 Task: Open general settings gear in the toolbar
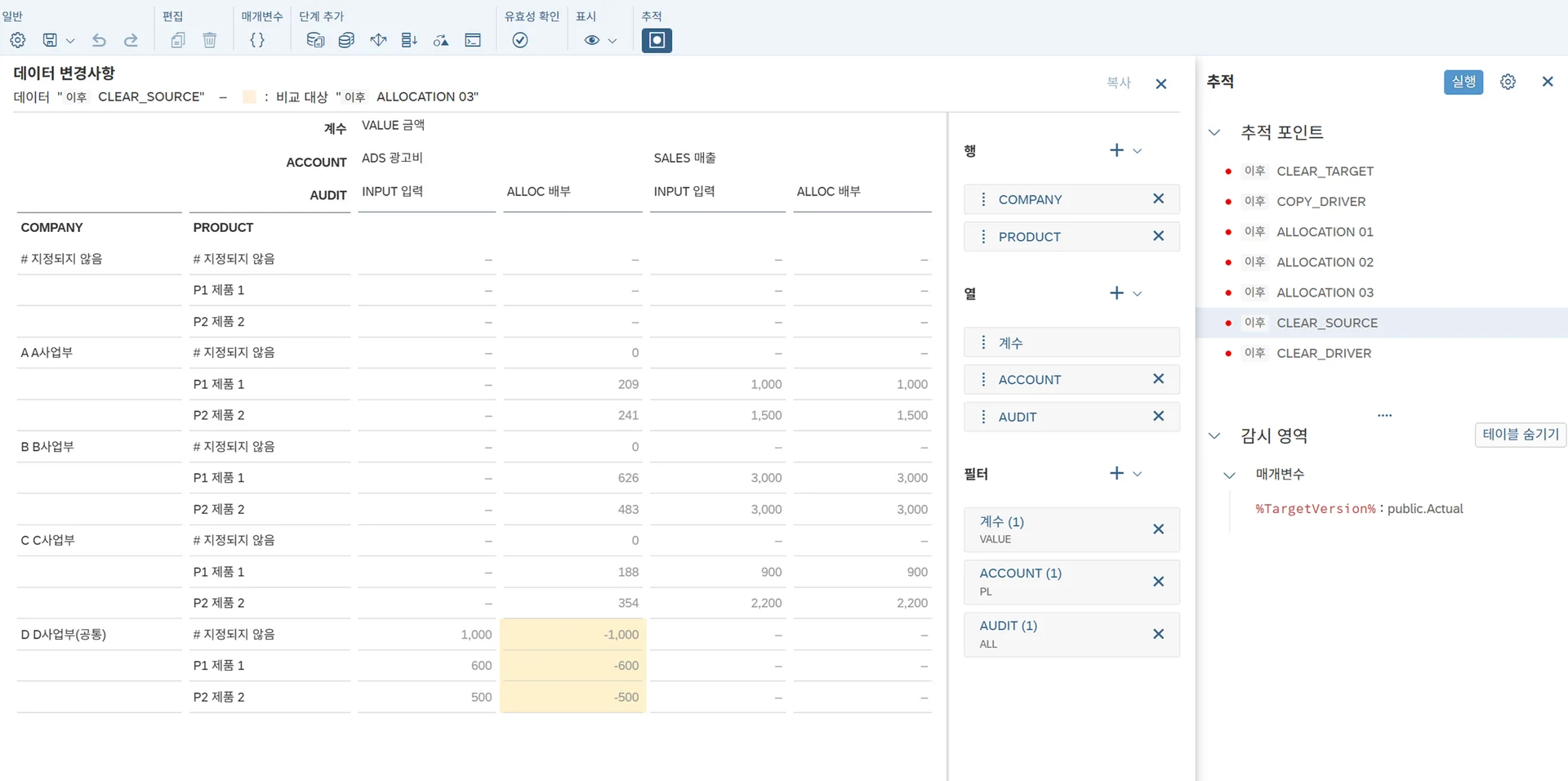(x=18, y=40)
